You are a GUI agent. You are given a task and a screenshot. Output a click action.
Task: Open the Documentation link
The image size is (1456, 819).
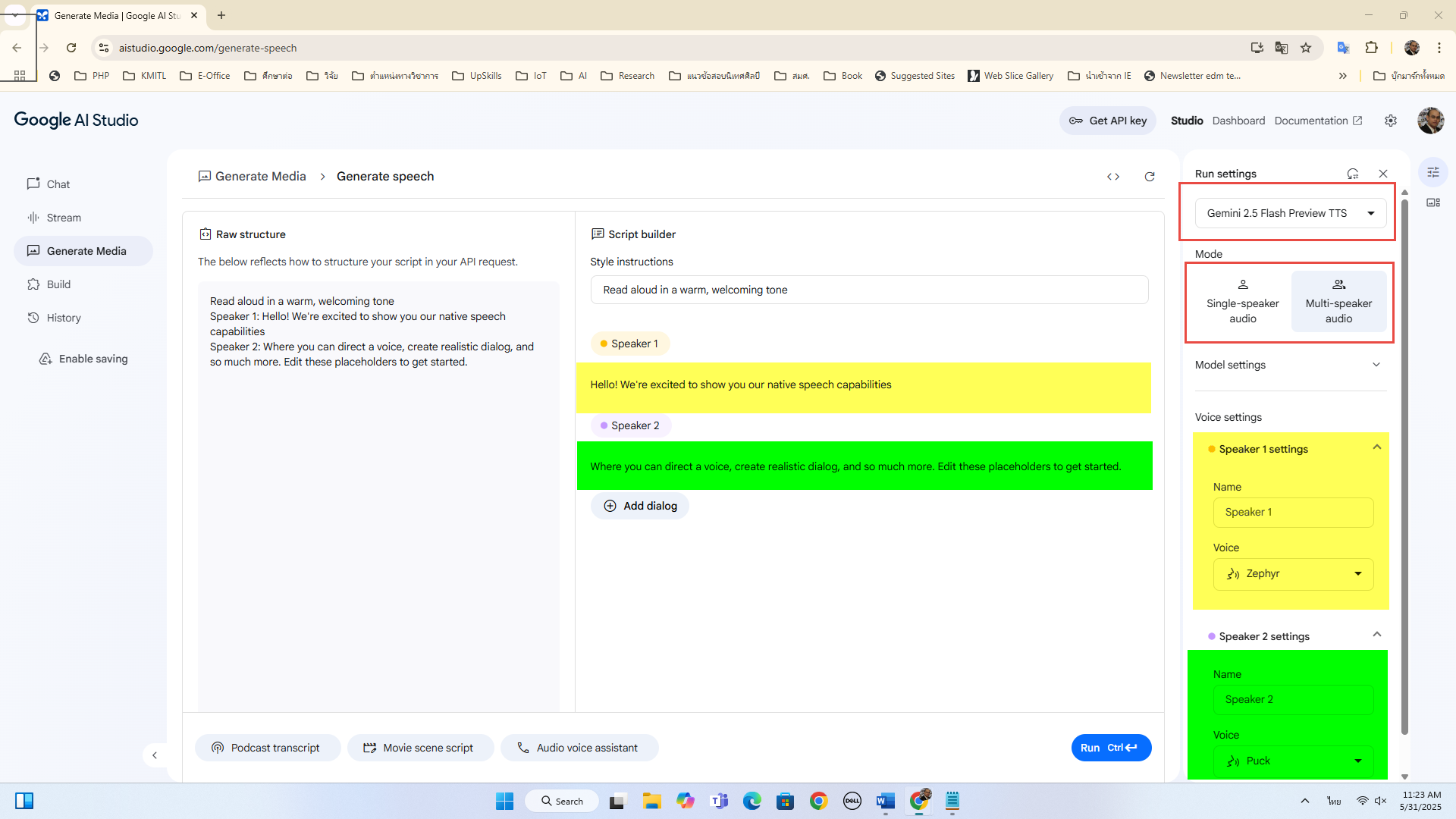pos(1318,121)
